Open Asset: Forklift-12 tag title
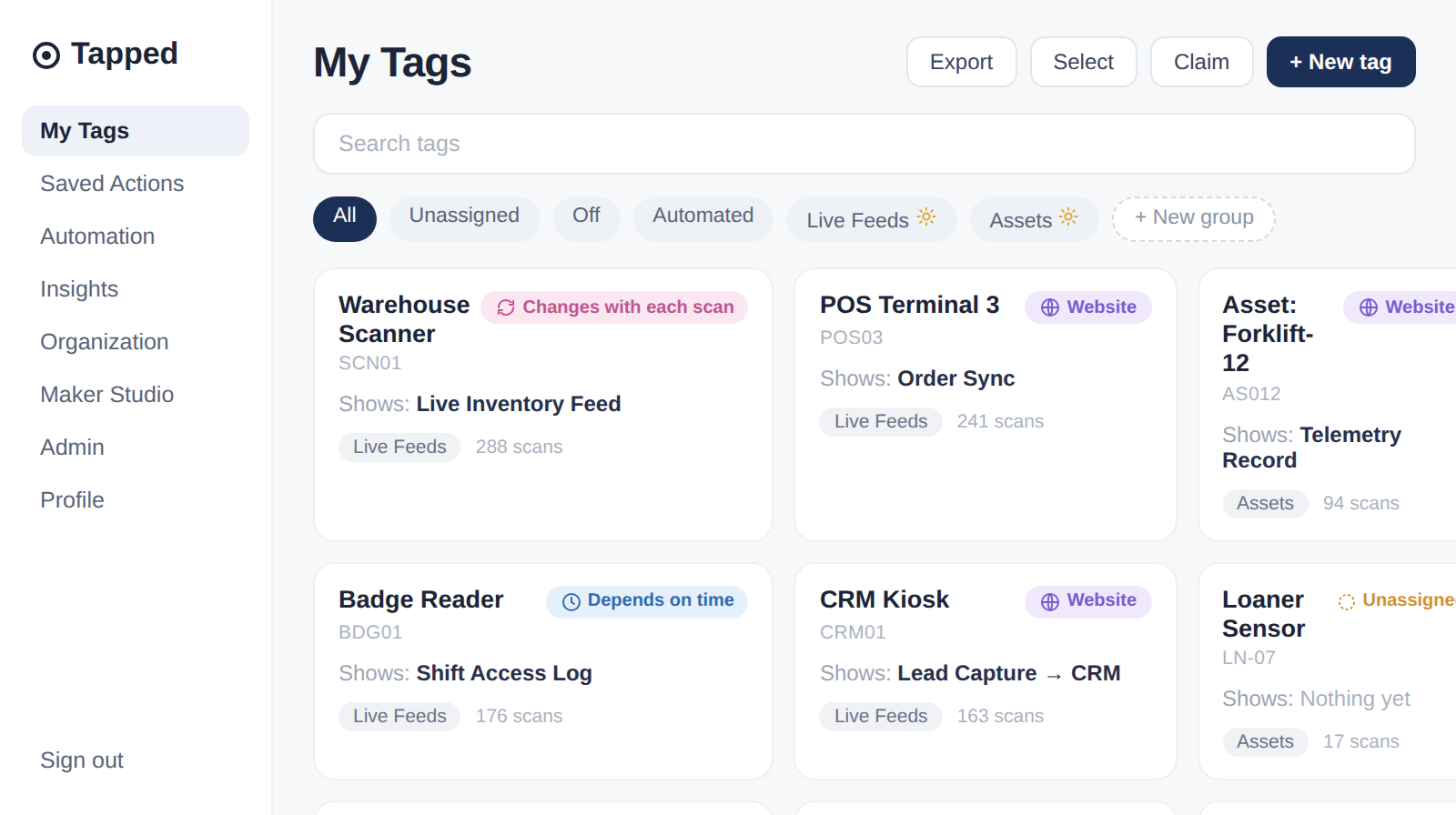The height and width of the screenshot is (815, 1456). pyautogui.click(x=1268, y=334)
